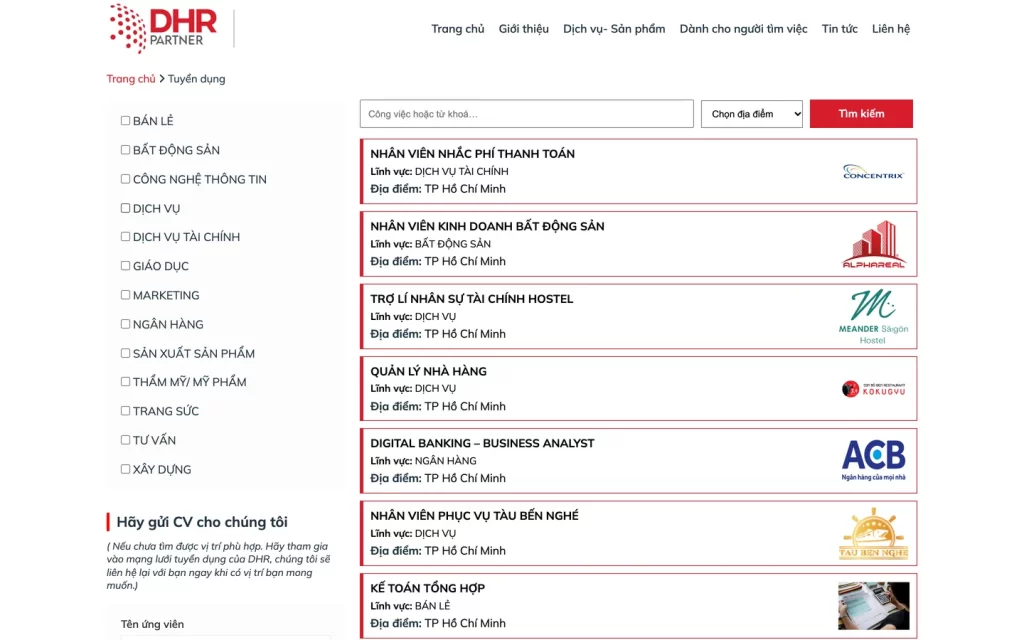Enable the XÂY DỰNG filter checkbox

coord(125,469)
